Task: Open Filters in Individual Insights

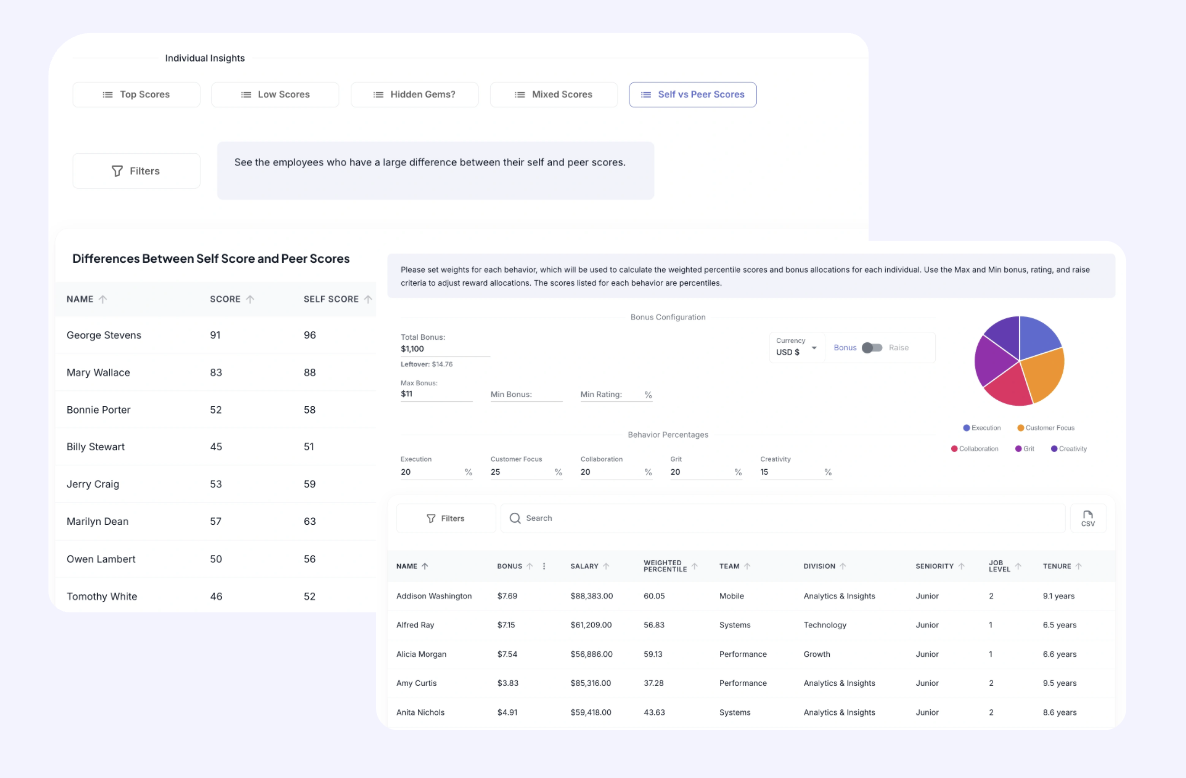Action: coord(136,171)
